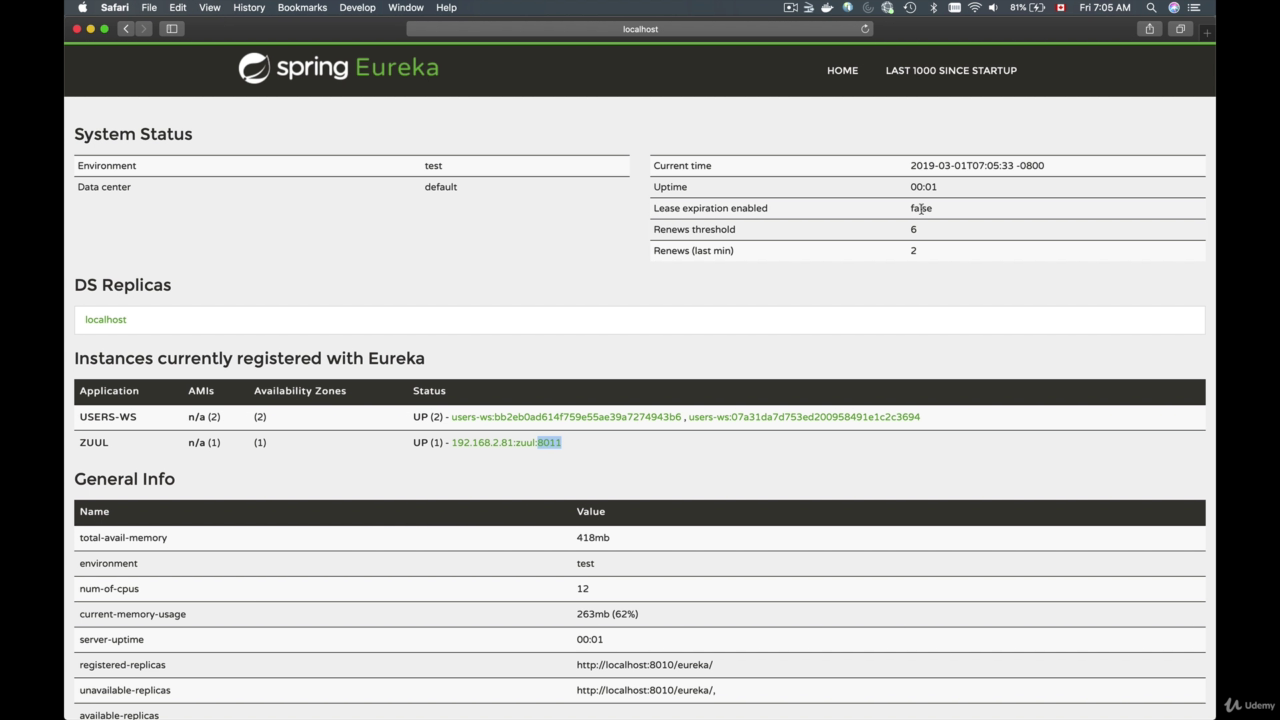Open Spotlight search magnifier
1280x720 pixels.
click(x=1151, y=7)
